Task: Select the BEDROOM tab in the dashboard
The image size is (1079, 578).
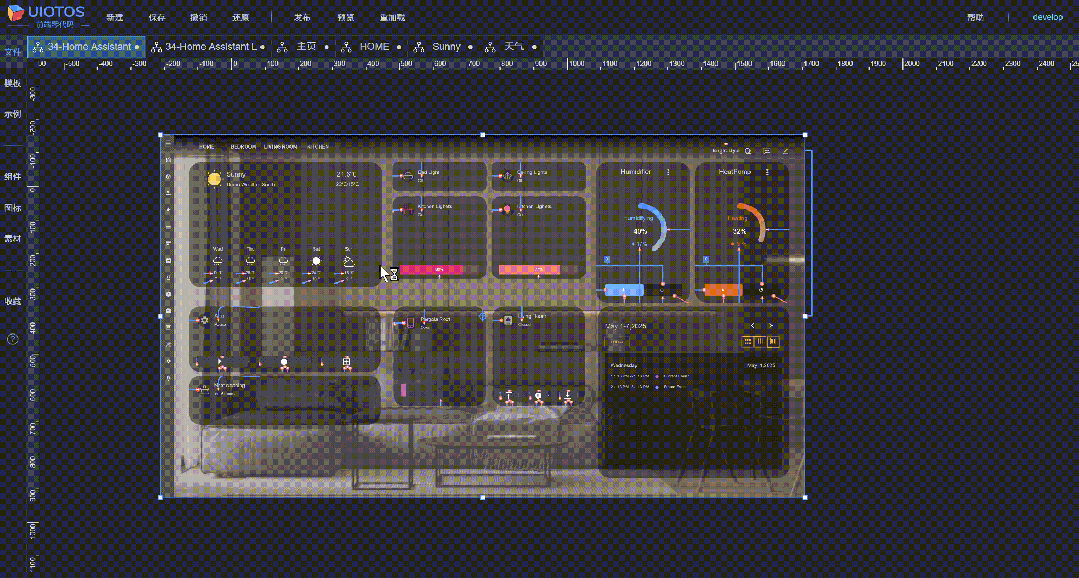Action: (x=244, y=147)
